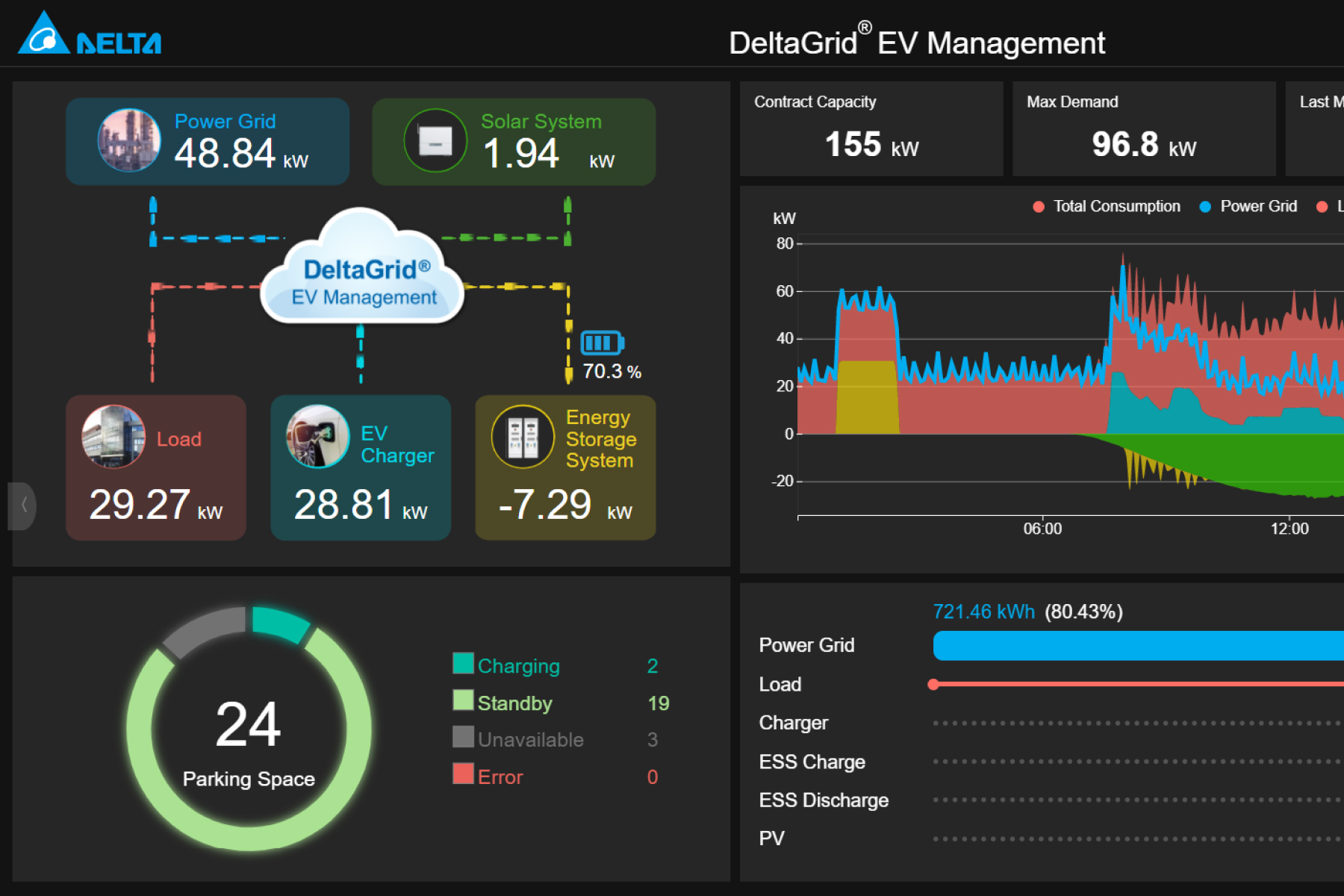The width and height of the screenshot is (1344, 896).
Task: Click the Energy Storage System cabinet icon
Action: click(523, 436)
